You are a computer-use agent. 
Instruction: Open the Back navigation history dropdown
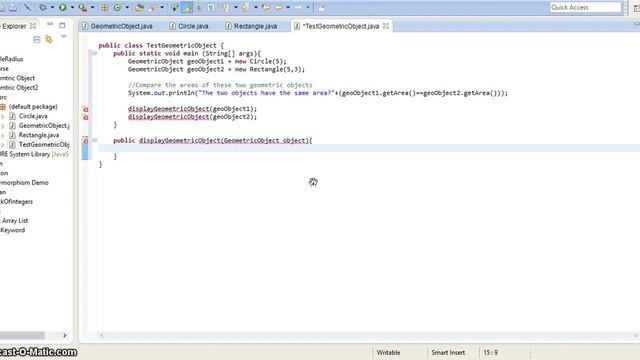tap(288, 7)
